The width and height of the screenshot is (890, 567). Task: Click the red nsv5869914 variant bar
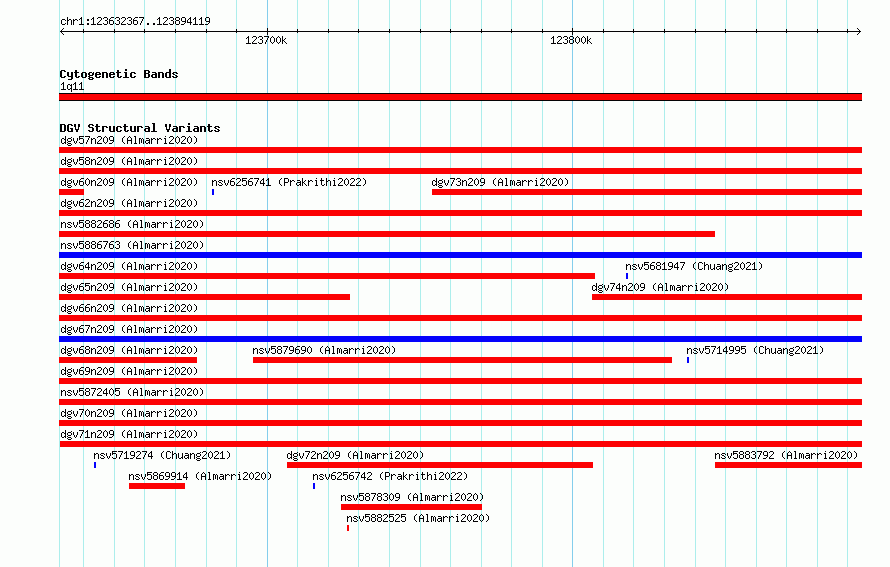(x=157, y=486)
